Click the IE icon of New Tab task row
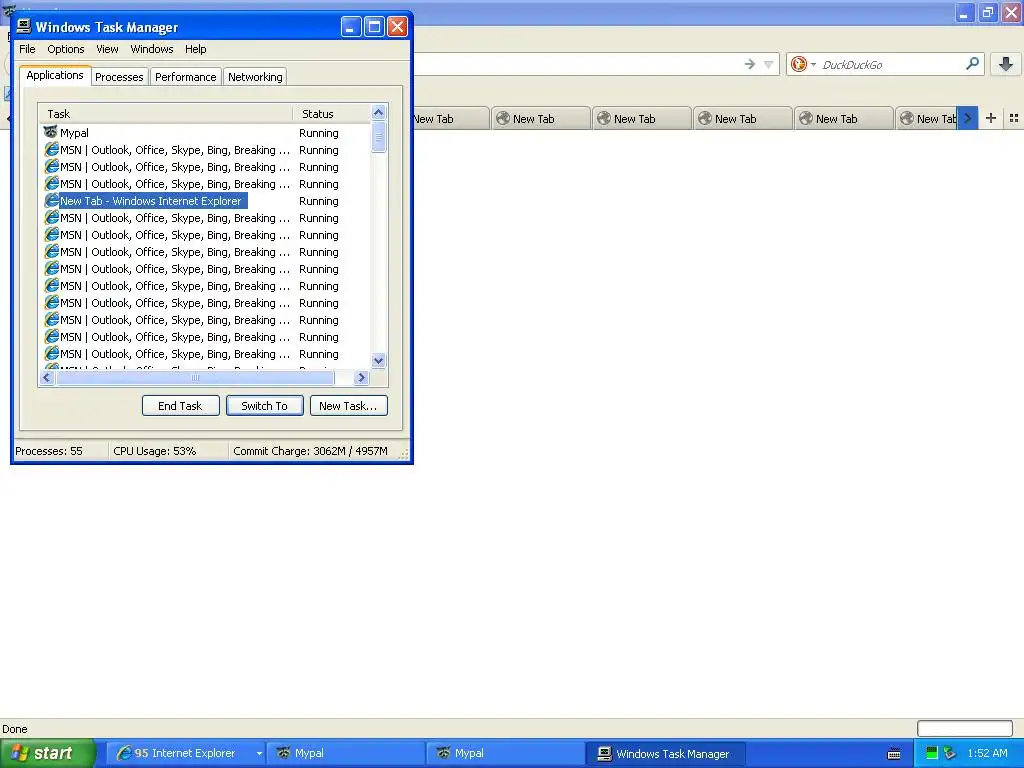 (x=51, y=200)
